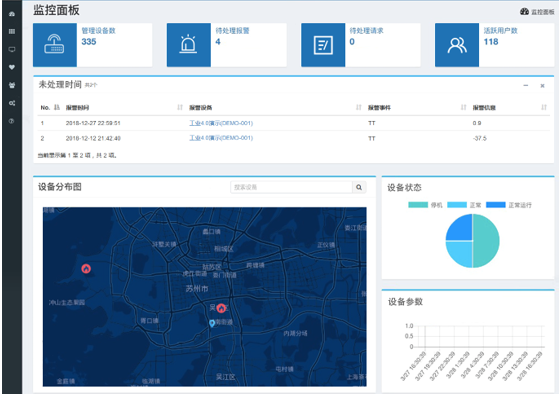Focus the device search field in 设备分布图
Screen dimensions: 560x394
[291, 187]
